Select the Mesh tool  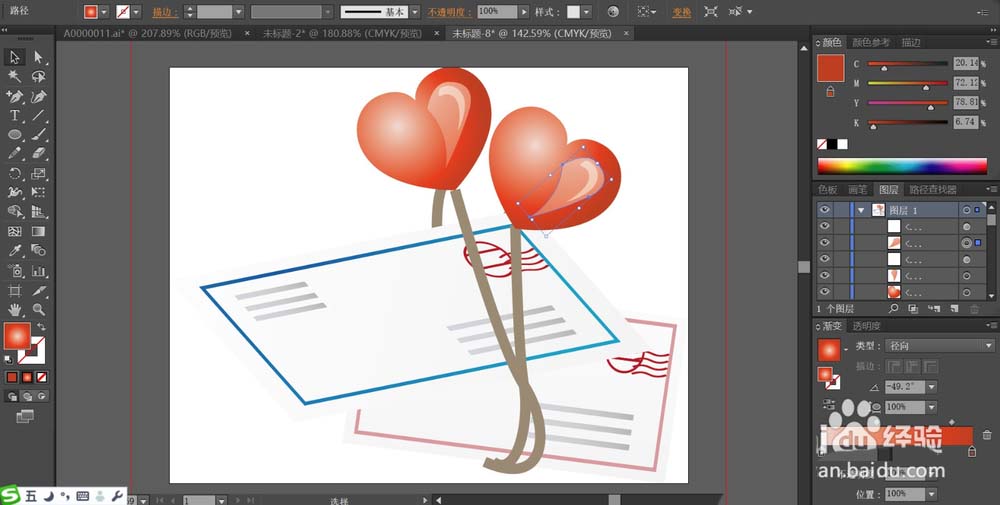pos(14,231)
